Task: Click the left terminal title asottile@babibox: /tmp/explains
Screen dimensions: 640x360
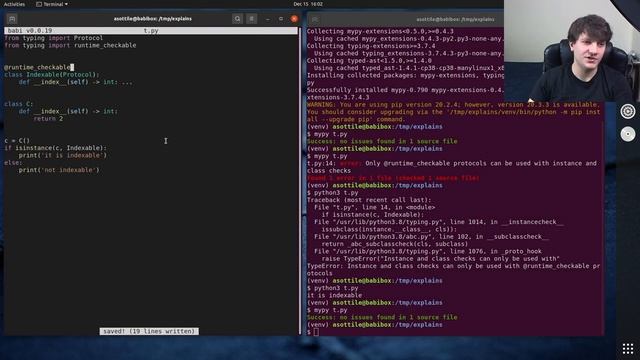Action: tap(153, 19)
